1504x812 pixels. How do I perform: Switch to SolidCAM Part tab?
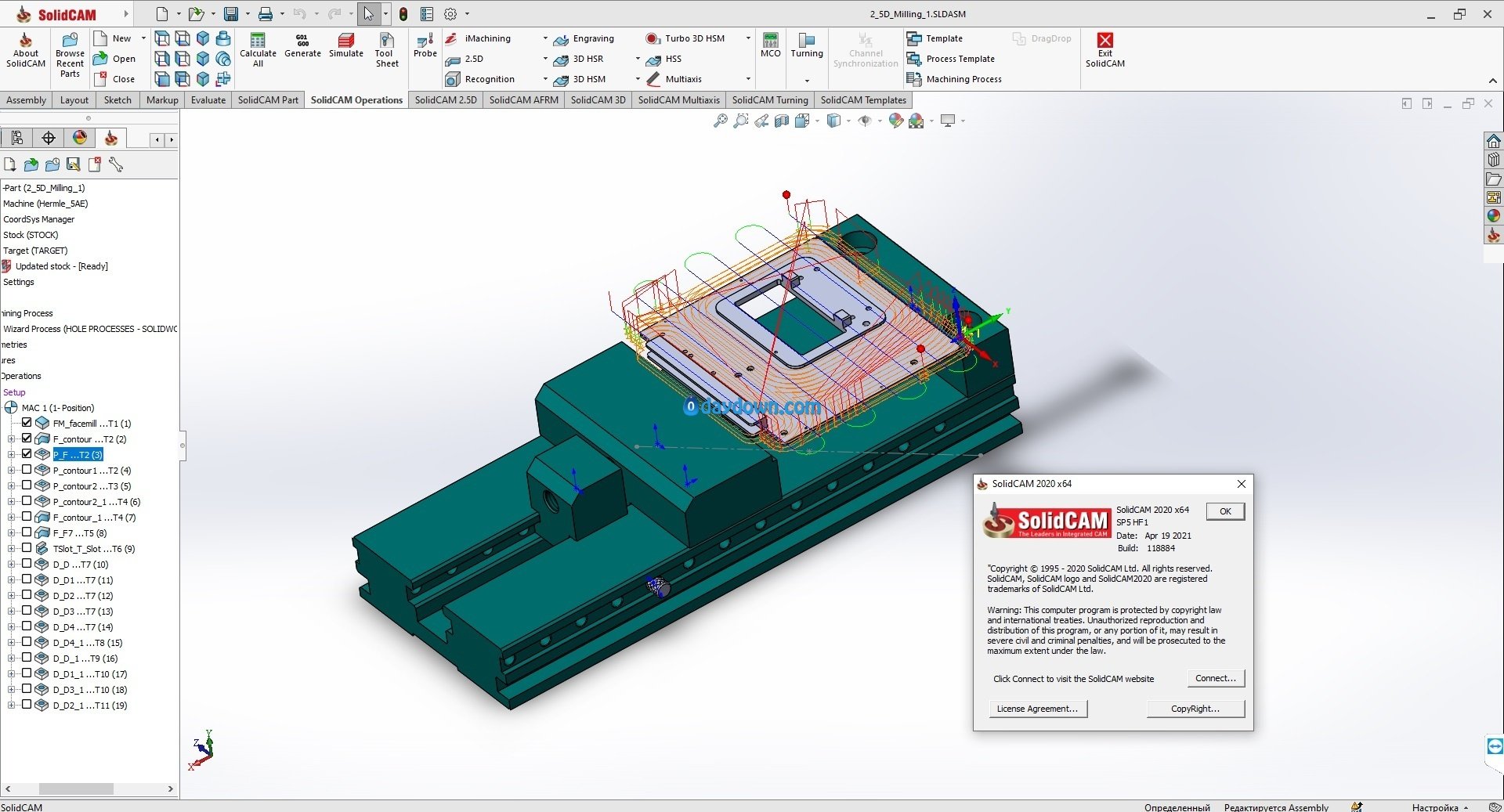pos(268,100)
